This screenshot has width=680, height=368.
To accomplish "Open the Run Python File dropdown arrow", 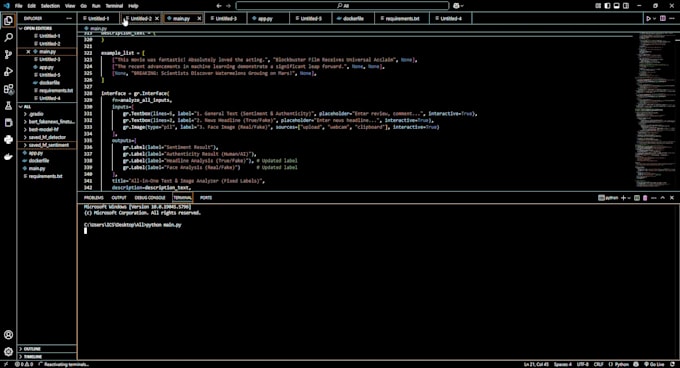I will coord(654,19).
